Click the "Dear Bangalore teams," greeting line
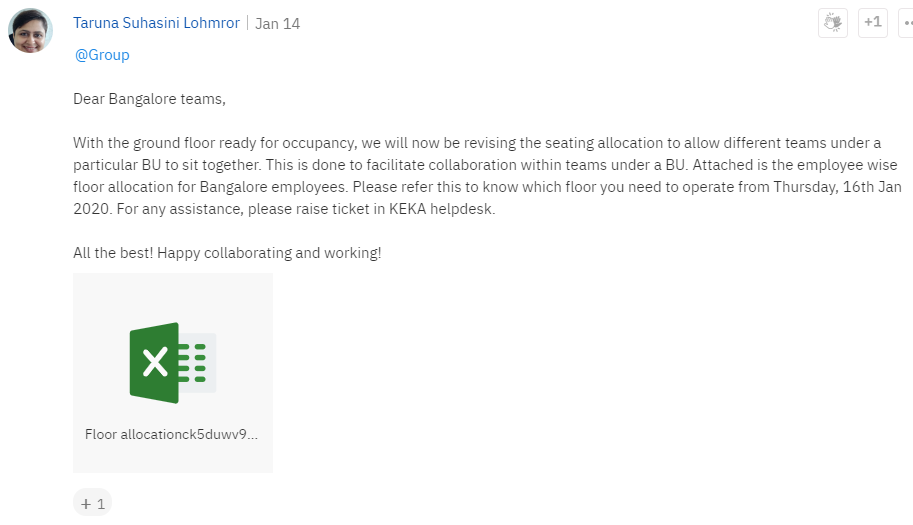This screenshot has height=525, width=913. coord(149,99)
